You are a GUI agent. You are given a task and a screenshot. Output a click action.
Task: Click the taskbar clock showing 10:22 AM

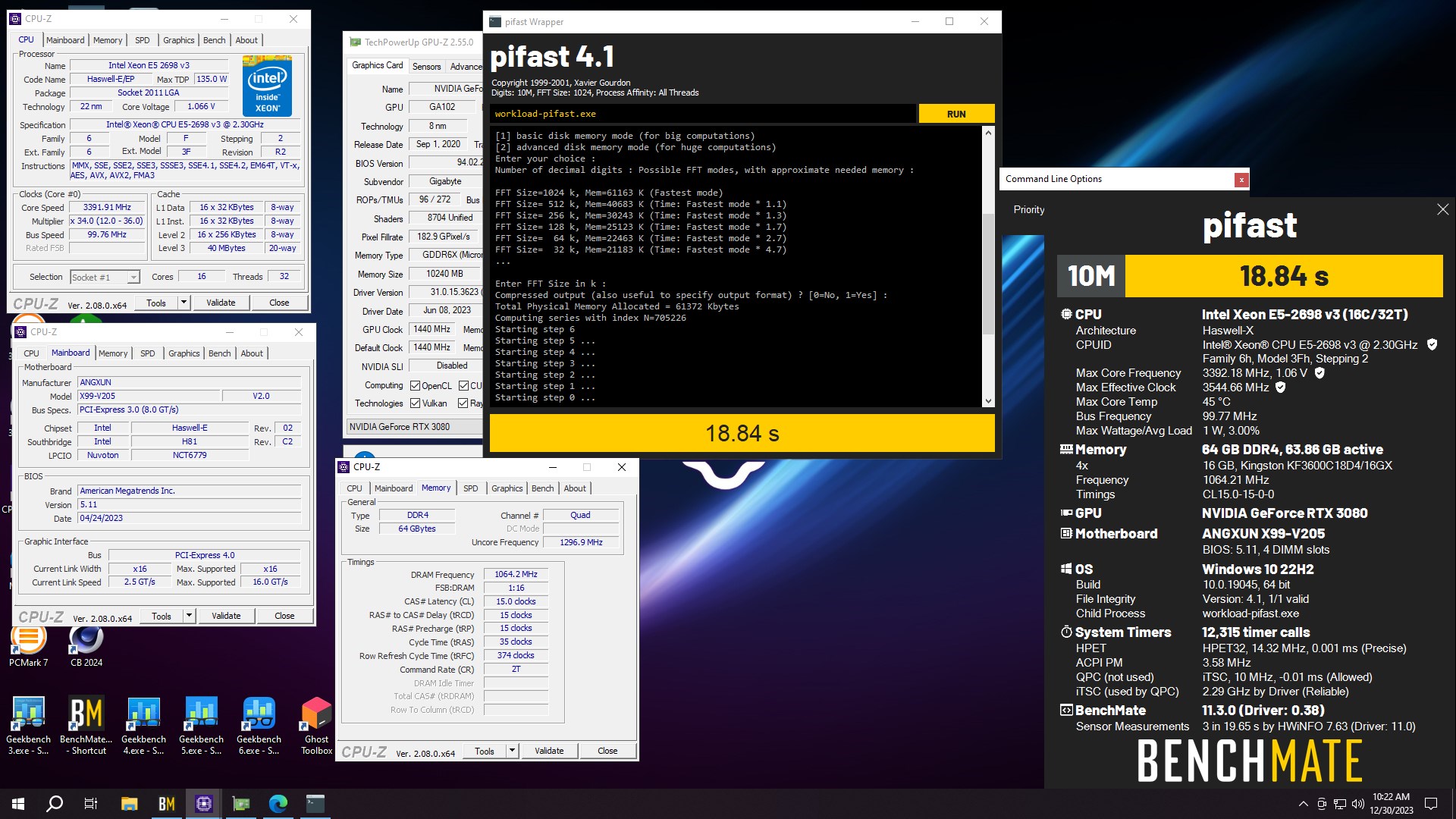pyautogui.click(x=1391, y=804)
